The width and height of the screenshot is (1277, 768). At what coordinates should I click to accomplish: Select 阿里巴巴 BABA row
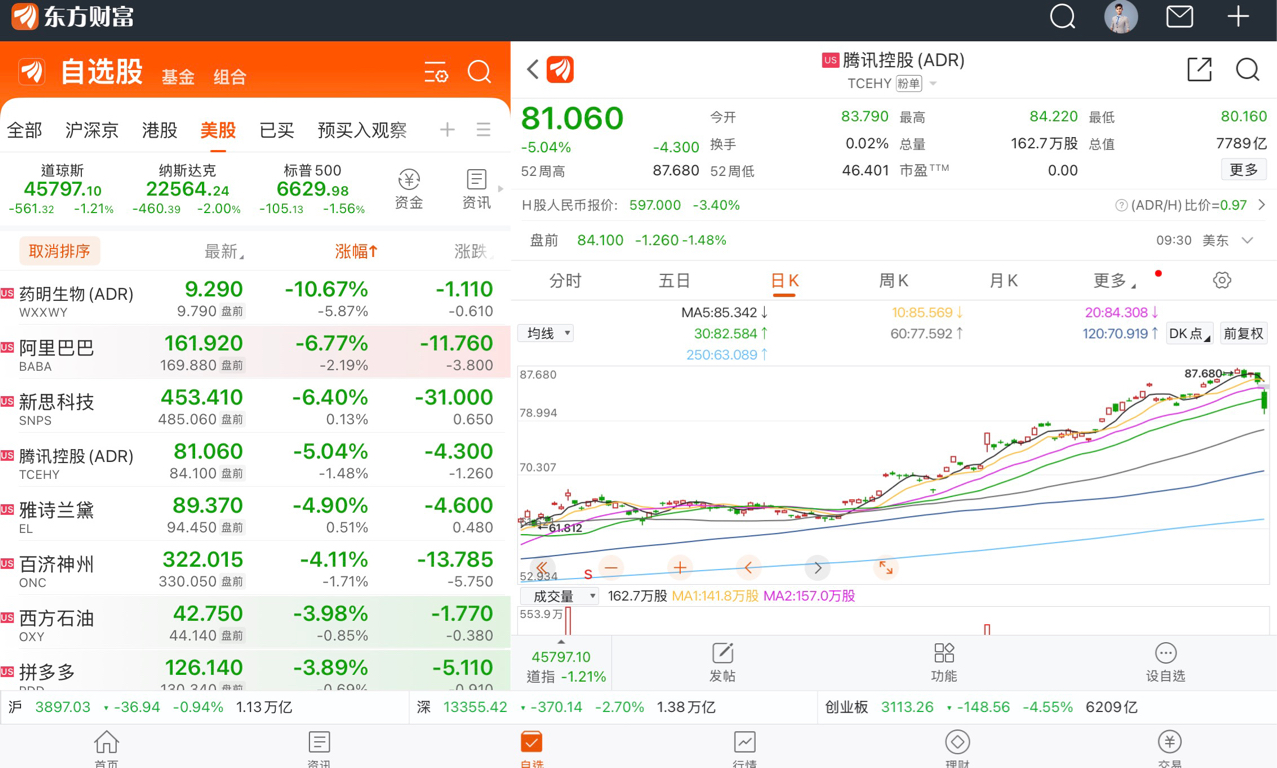click(255, 353)
